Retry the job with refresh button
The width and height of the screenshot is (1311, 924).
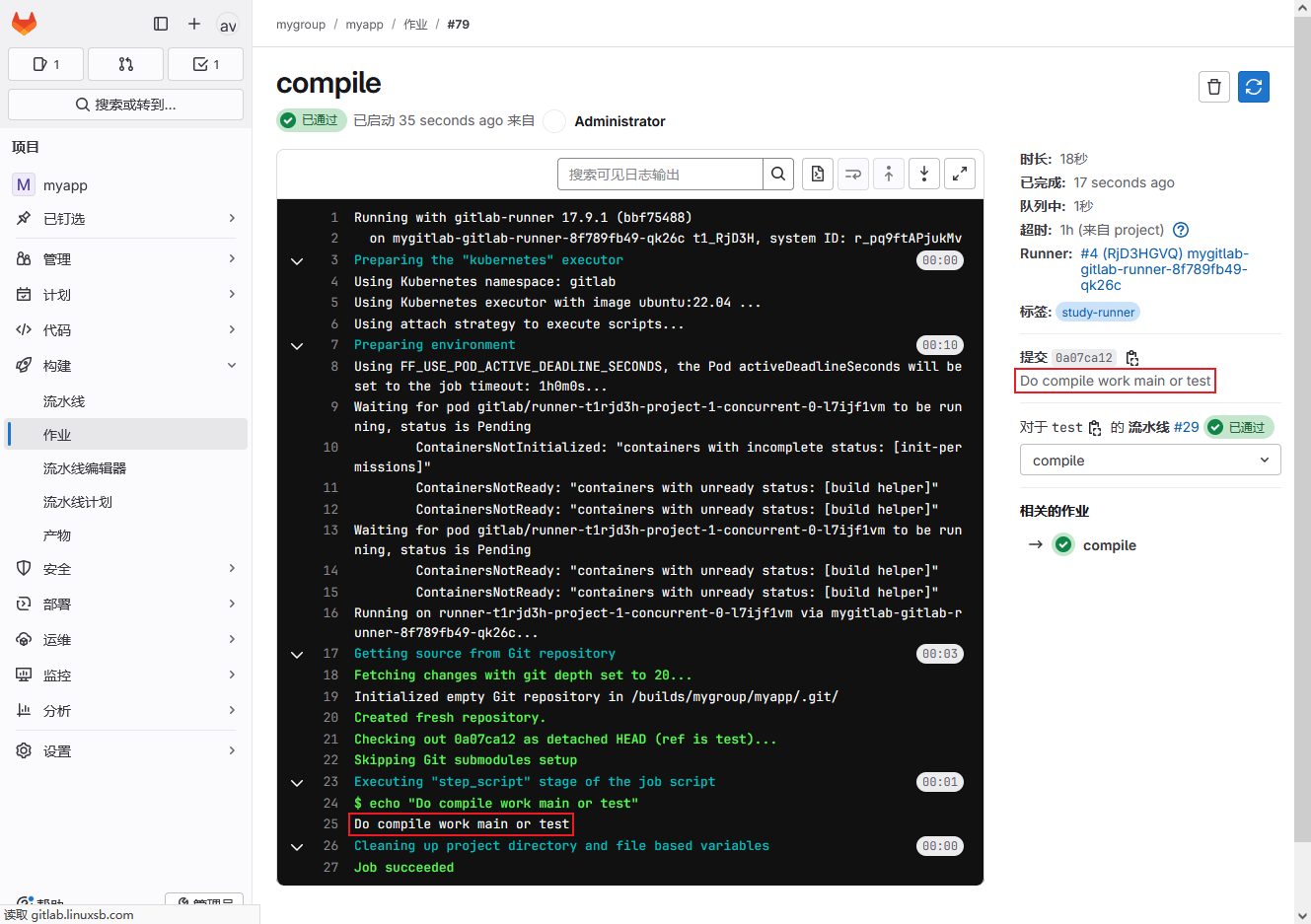(1254, 87)
